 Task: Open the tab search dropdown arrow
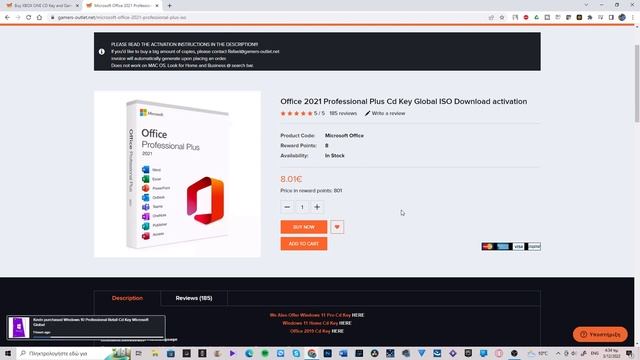[586, 5]
